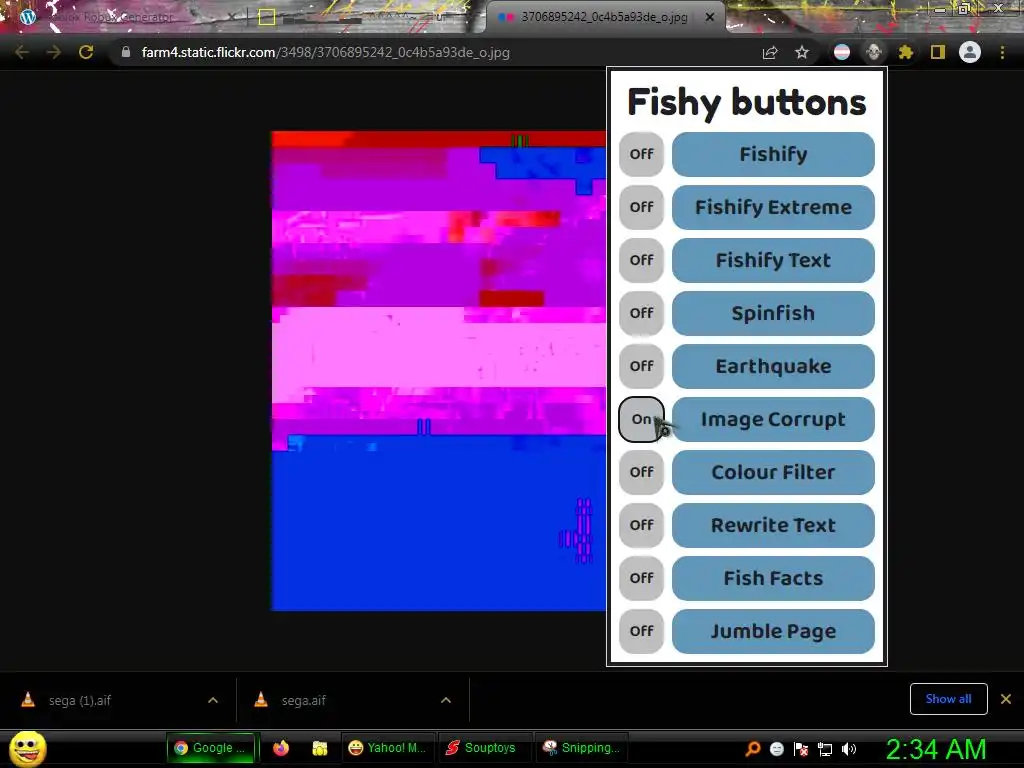Toggle the browser side panel

(x=938, y=52)
